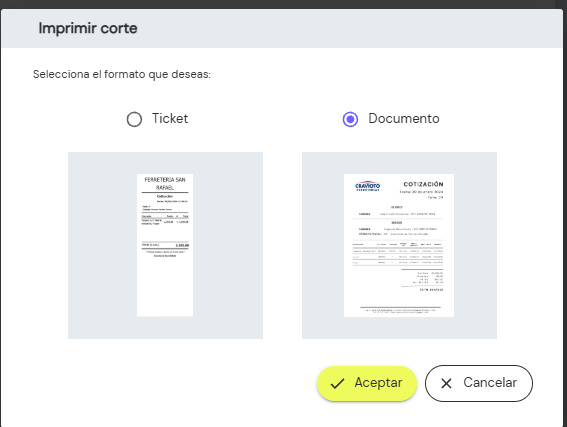Choose the Ticket receipt preview thumbnail
567x427 pixels.
coord(165,245)
